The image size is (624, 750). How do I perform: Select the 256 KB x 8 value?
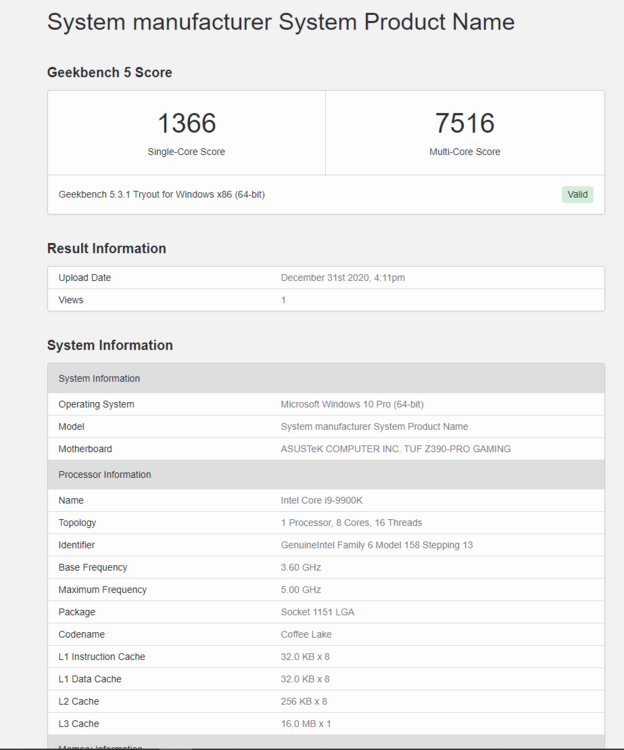point(304,701)
